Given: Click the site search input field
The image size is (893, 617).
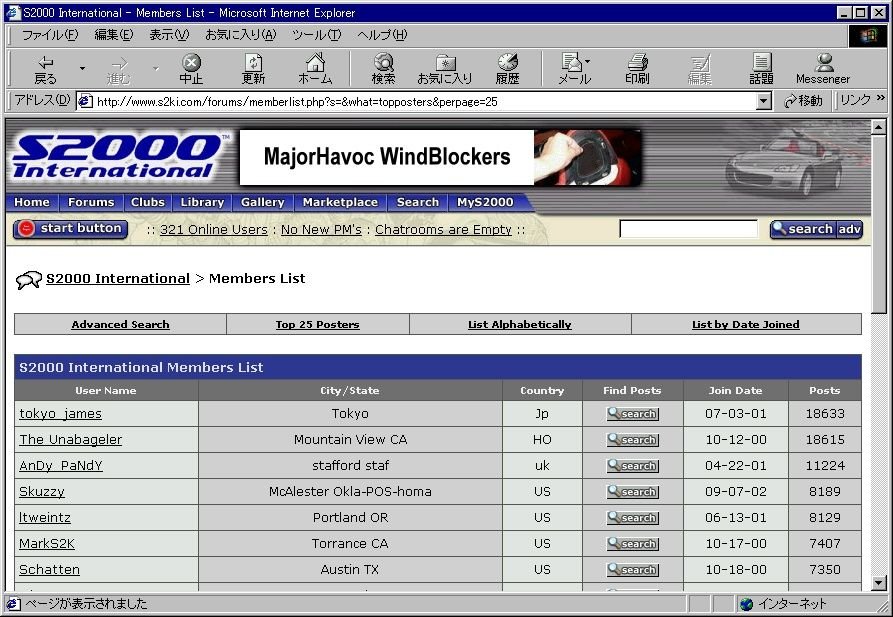Looking at the screenshot, I should point(688,229).
